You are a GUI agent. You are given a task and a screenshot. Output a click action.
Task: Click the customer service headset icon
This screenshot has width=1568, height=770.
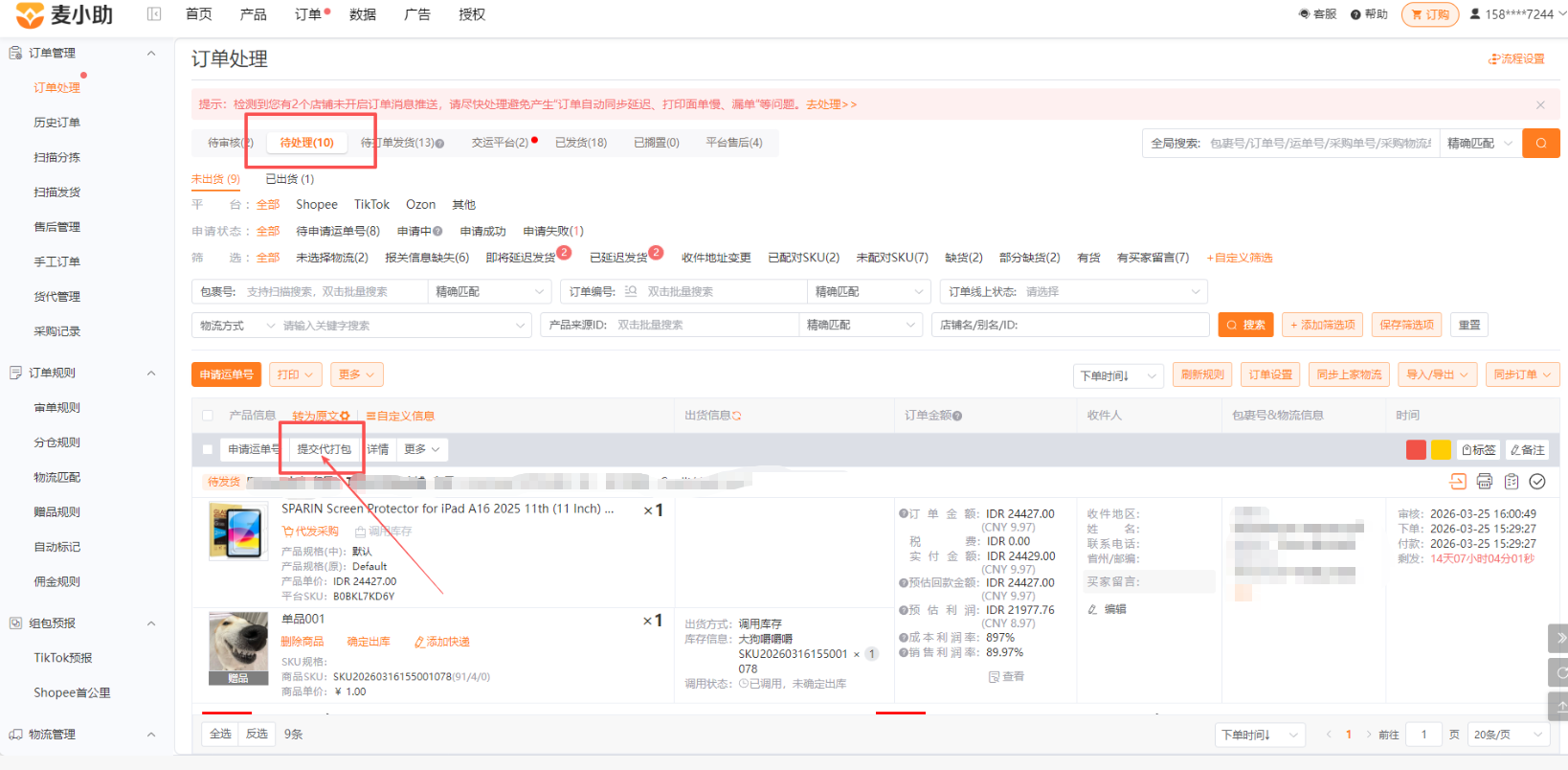(x=1304, y=14)
